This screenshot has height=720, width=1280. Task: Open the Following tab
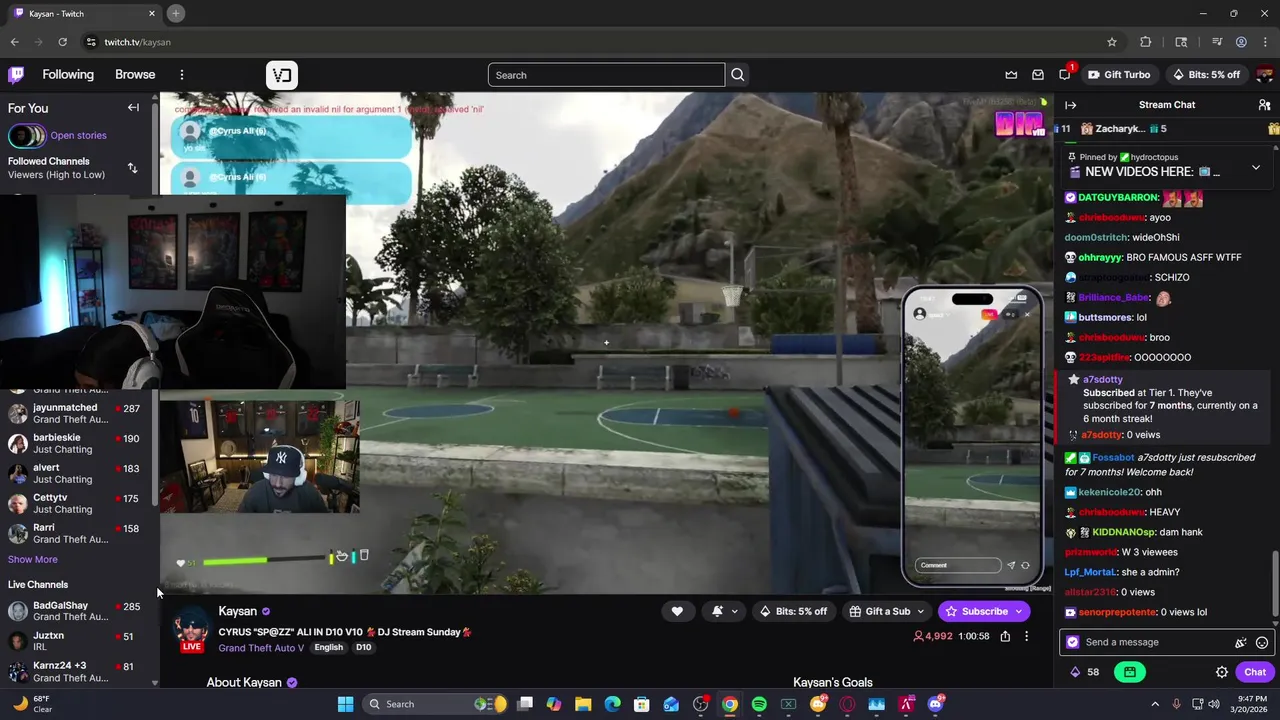[x=68, y=75]
